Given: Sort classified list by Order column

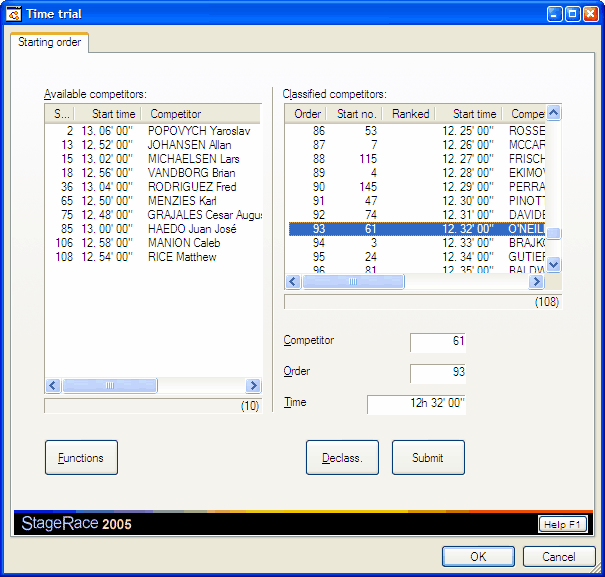Looking at the screenshot, I should pyautogui.click(x=306, y=114).
